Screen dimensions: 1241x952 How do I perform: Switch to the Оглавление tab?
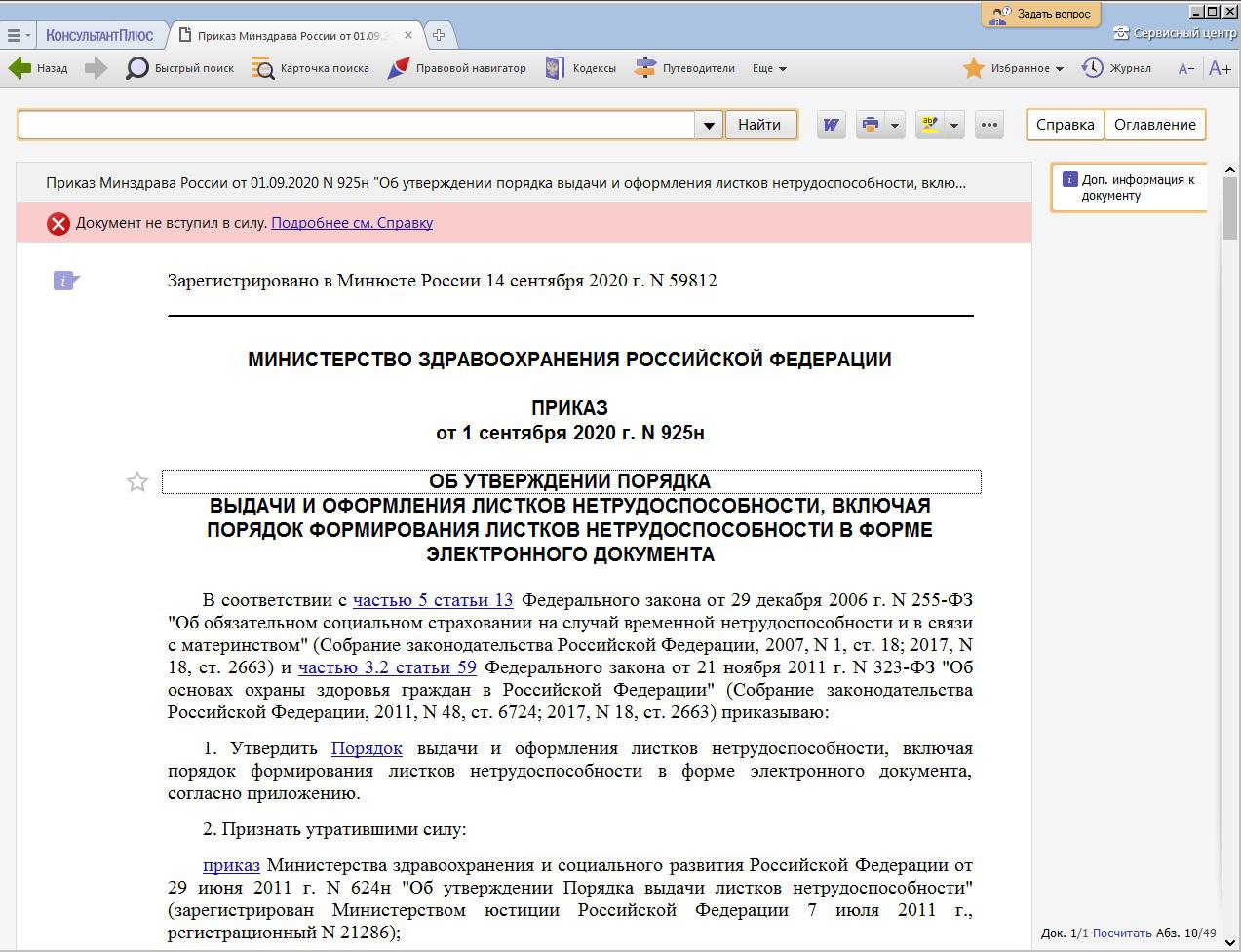[x=1154, y=125]
